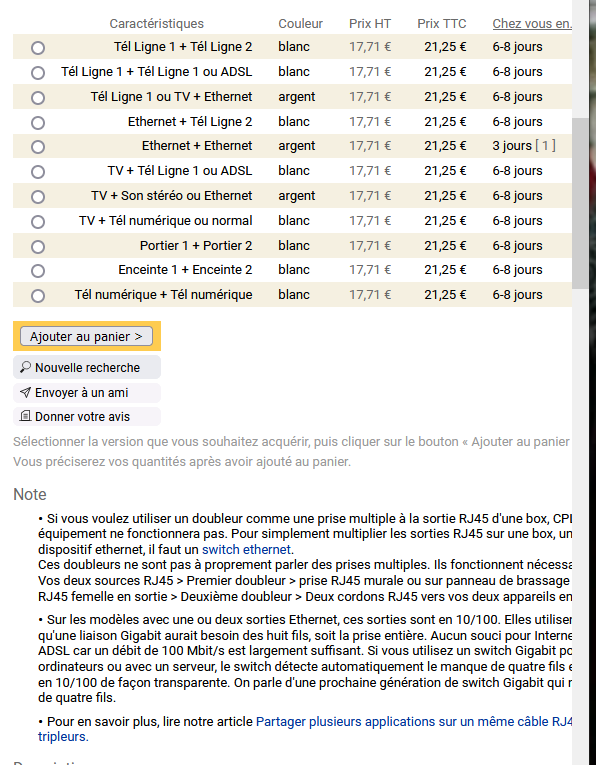Viewport: 596px width, 765px height.
Task: Pick the Portier 1 + Portier 2 radio button
Action: coord(38,246)
